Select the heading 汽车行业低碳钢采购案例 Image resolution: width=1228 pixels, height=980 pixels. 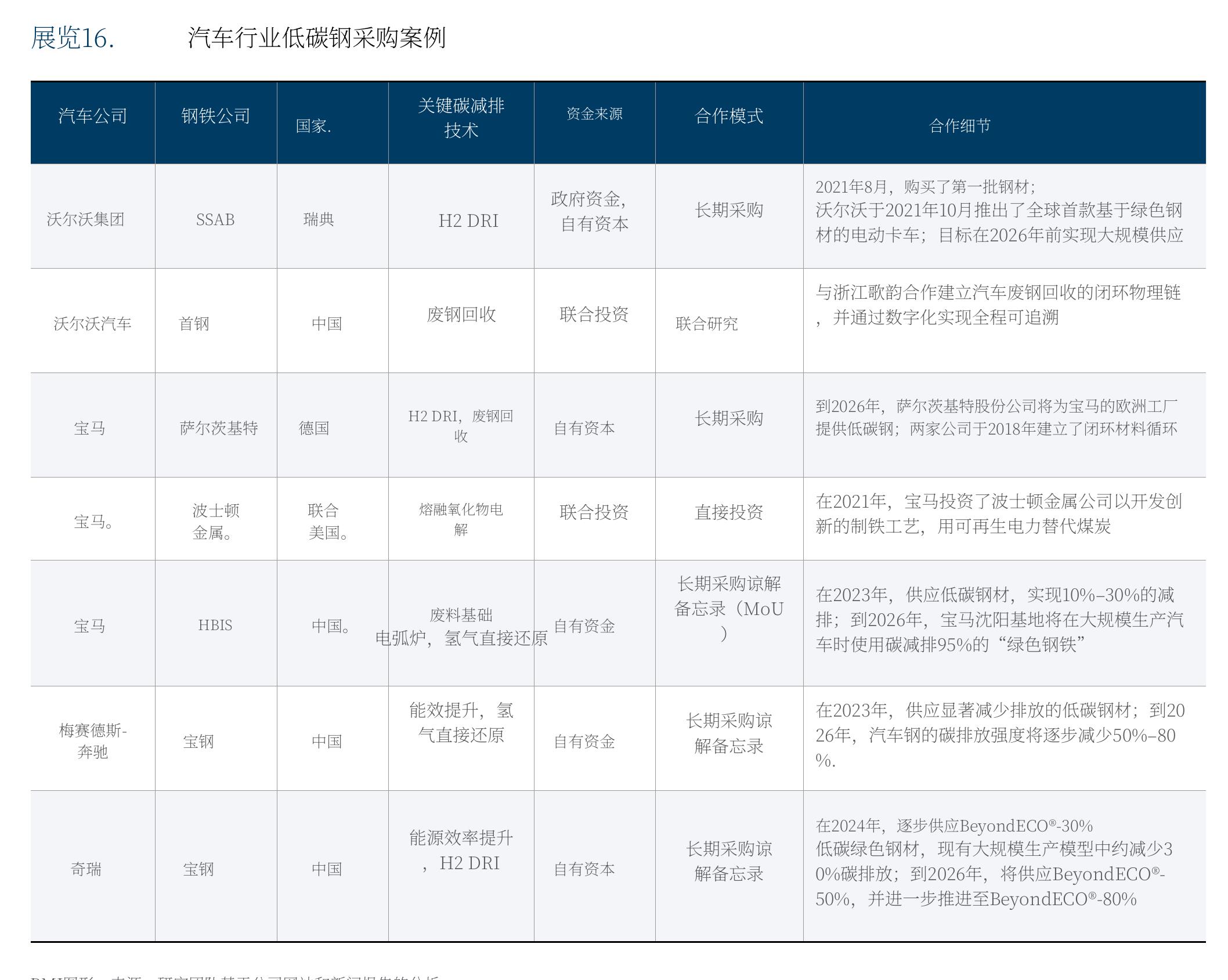[x=317, y=38]
